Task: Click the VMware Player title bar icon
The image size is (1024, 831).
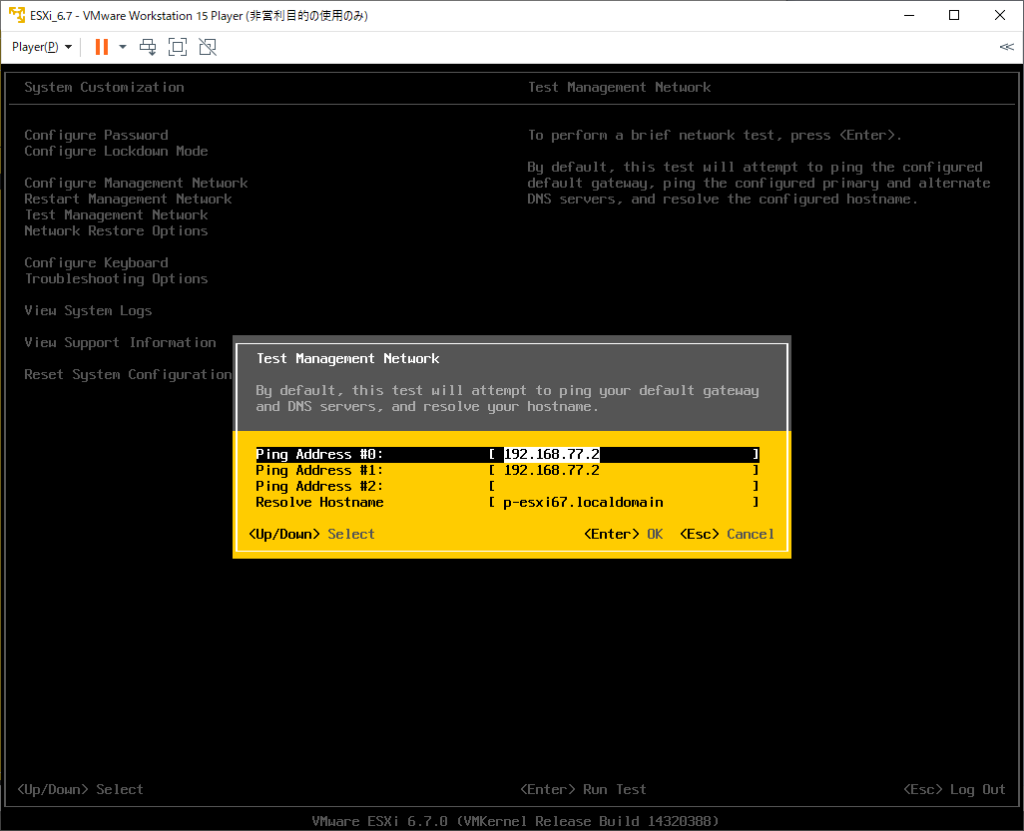Action: (17, 15)
